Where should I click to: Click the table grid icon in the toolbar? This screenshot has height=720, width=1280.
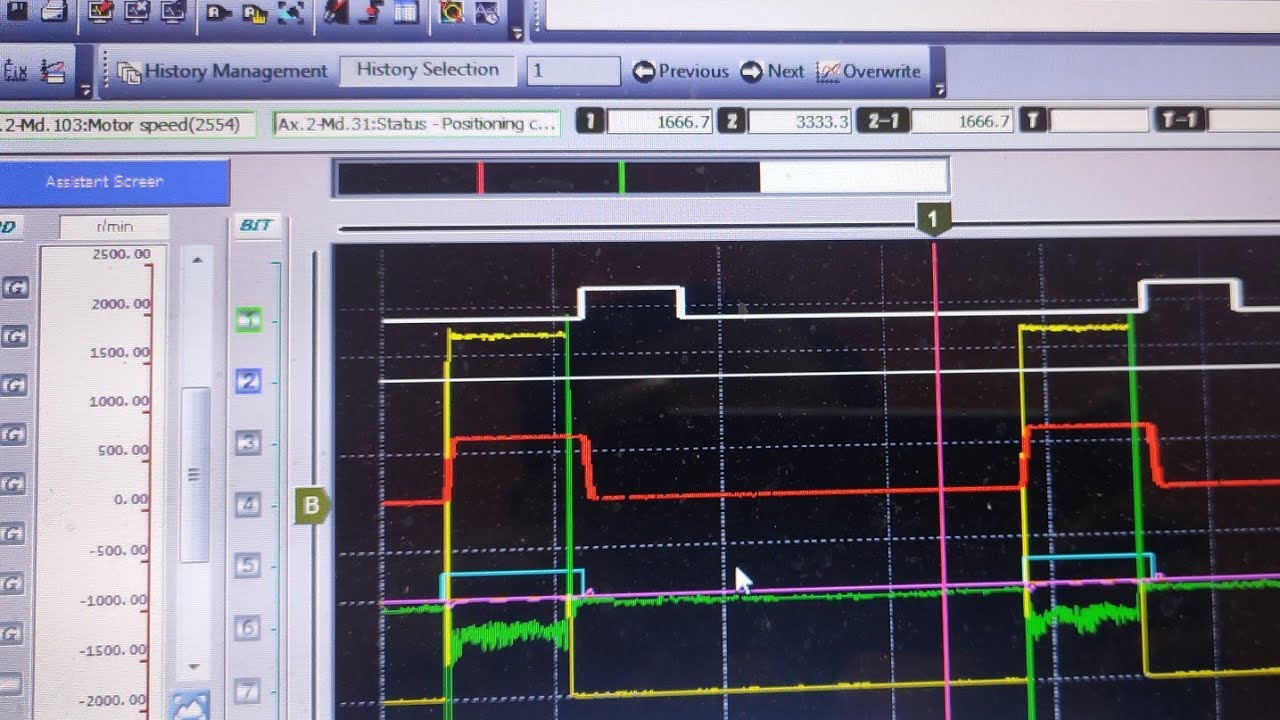[405, 12]
